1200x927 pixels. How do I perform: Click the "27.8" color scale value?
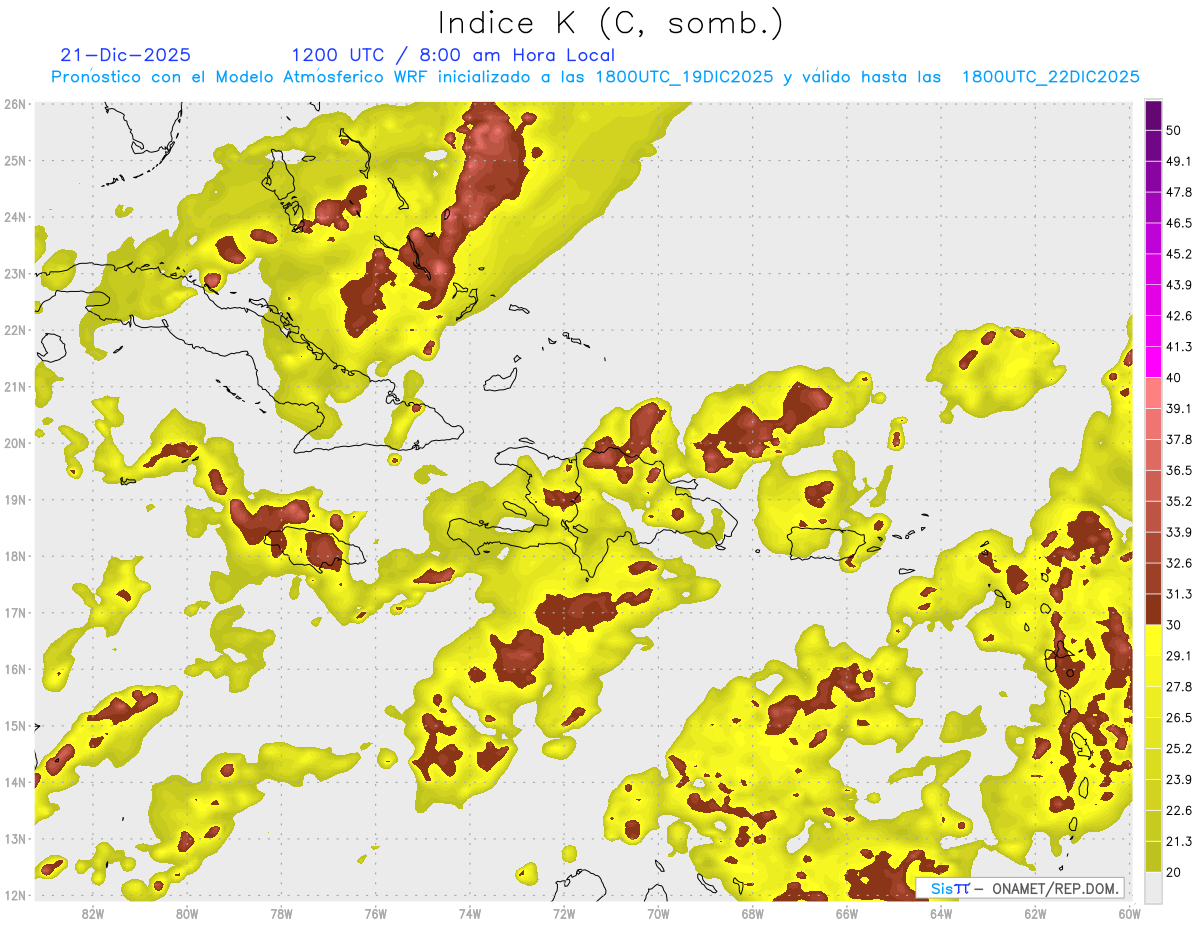tap(1177, 687)
